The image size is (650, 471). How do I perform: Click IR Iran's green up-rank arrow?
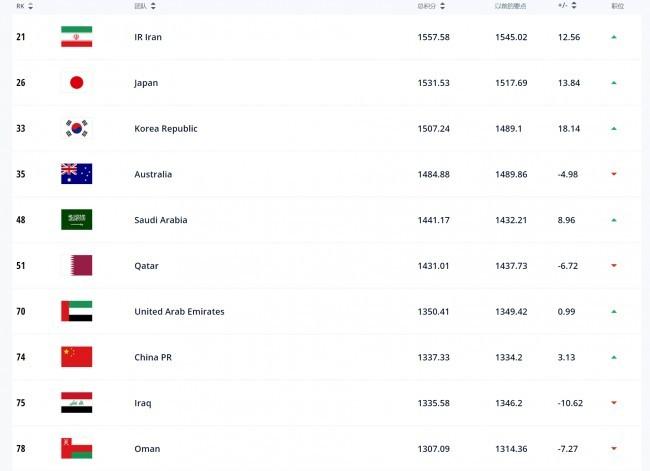[x=614, y=37]
